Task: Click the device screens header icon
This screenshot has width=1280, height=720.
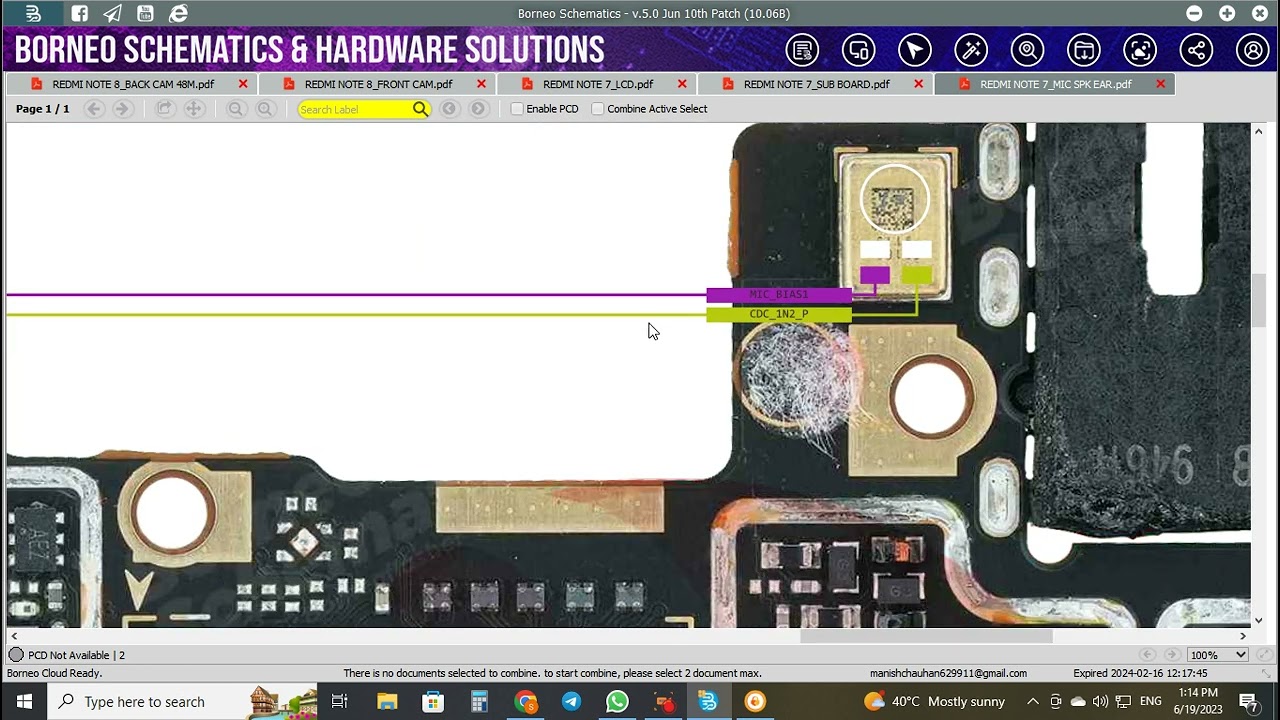Action: tap(858, 50)
